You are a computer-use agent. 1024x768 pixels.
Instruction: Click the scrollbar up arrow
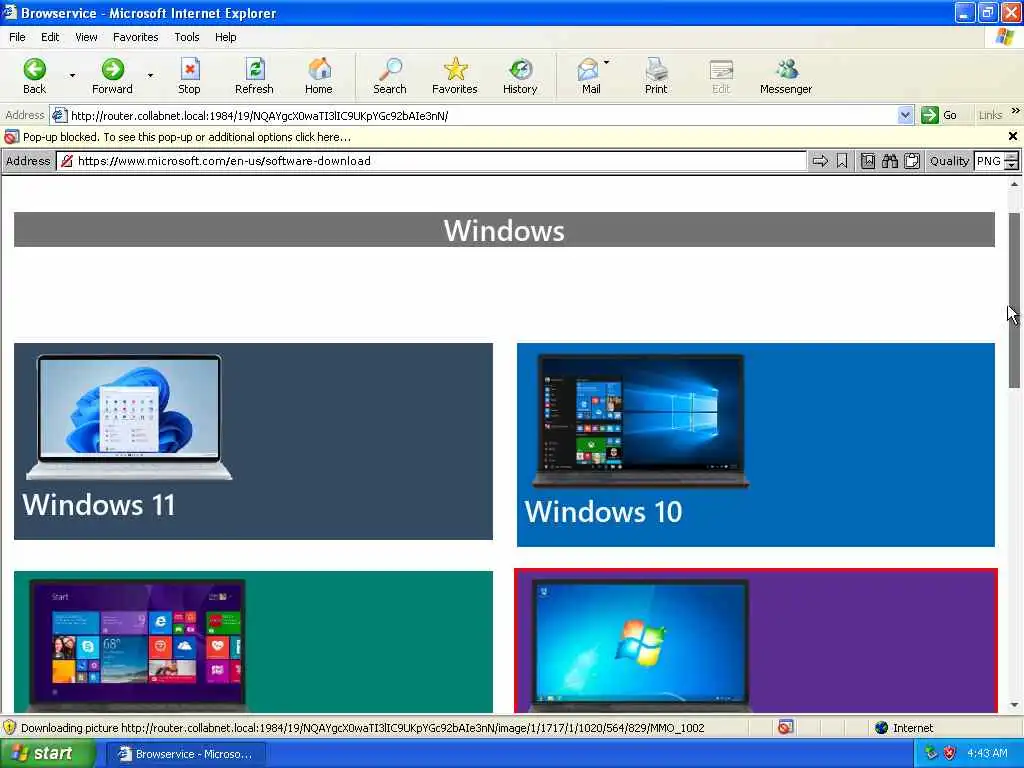tap(1014, 185)
